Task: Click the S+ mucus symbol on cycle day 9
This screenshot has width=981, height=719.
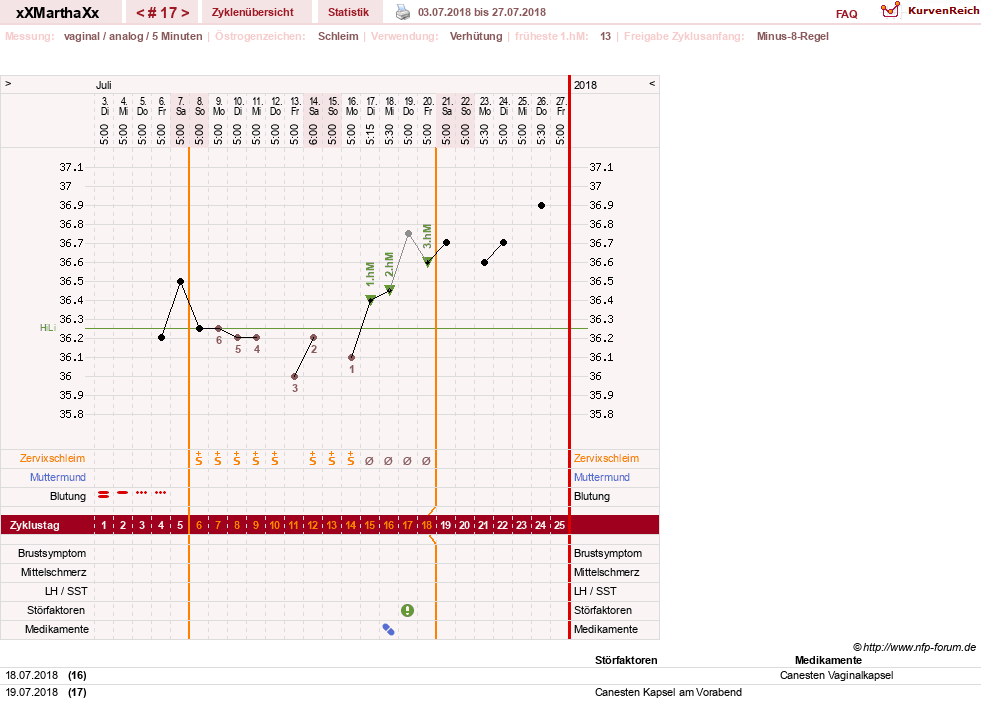Action: [256, 459]
